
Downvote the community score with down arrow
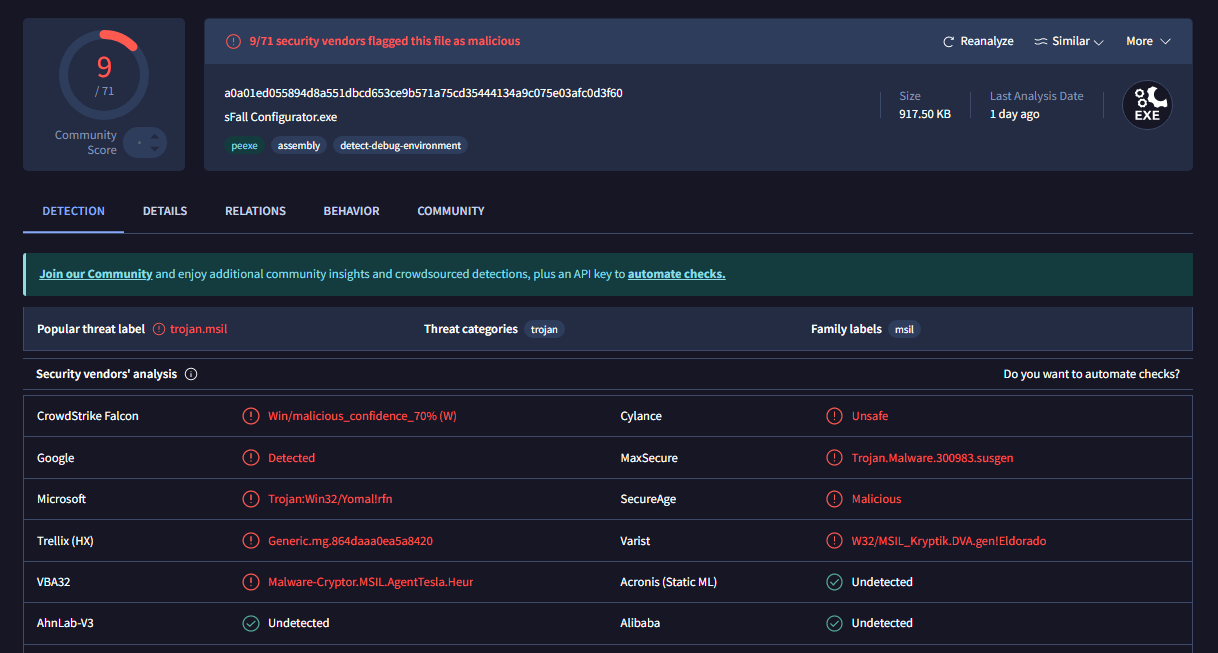[x=155, y=150]
